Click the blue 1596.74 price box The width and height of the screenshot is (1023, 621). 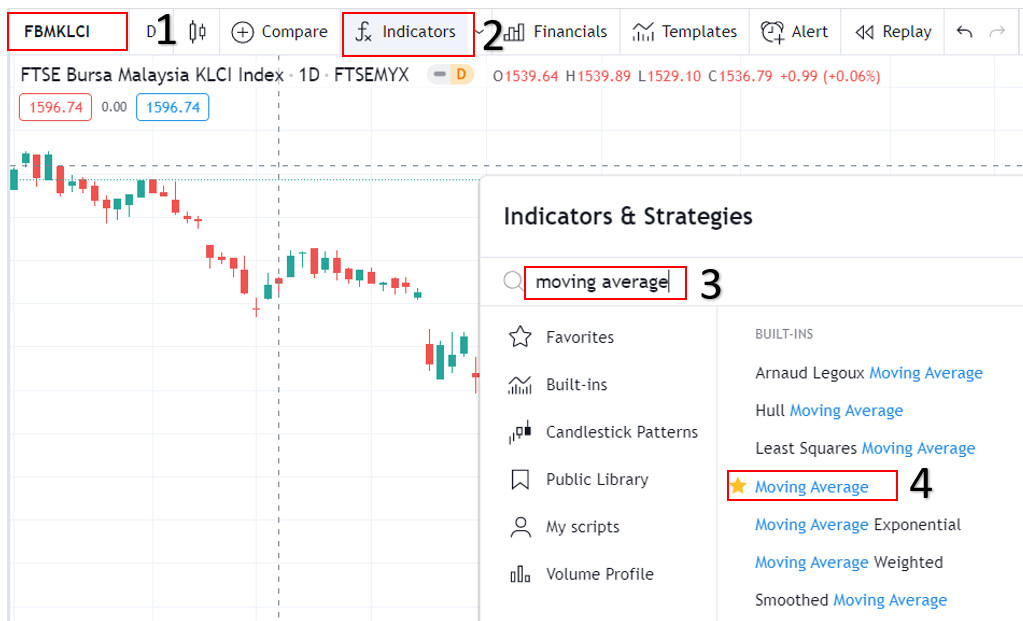coord(172,107)
